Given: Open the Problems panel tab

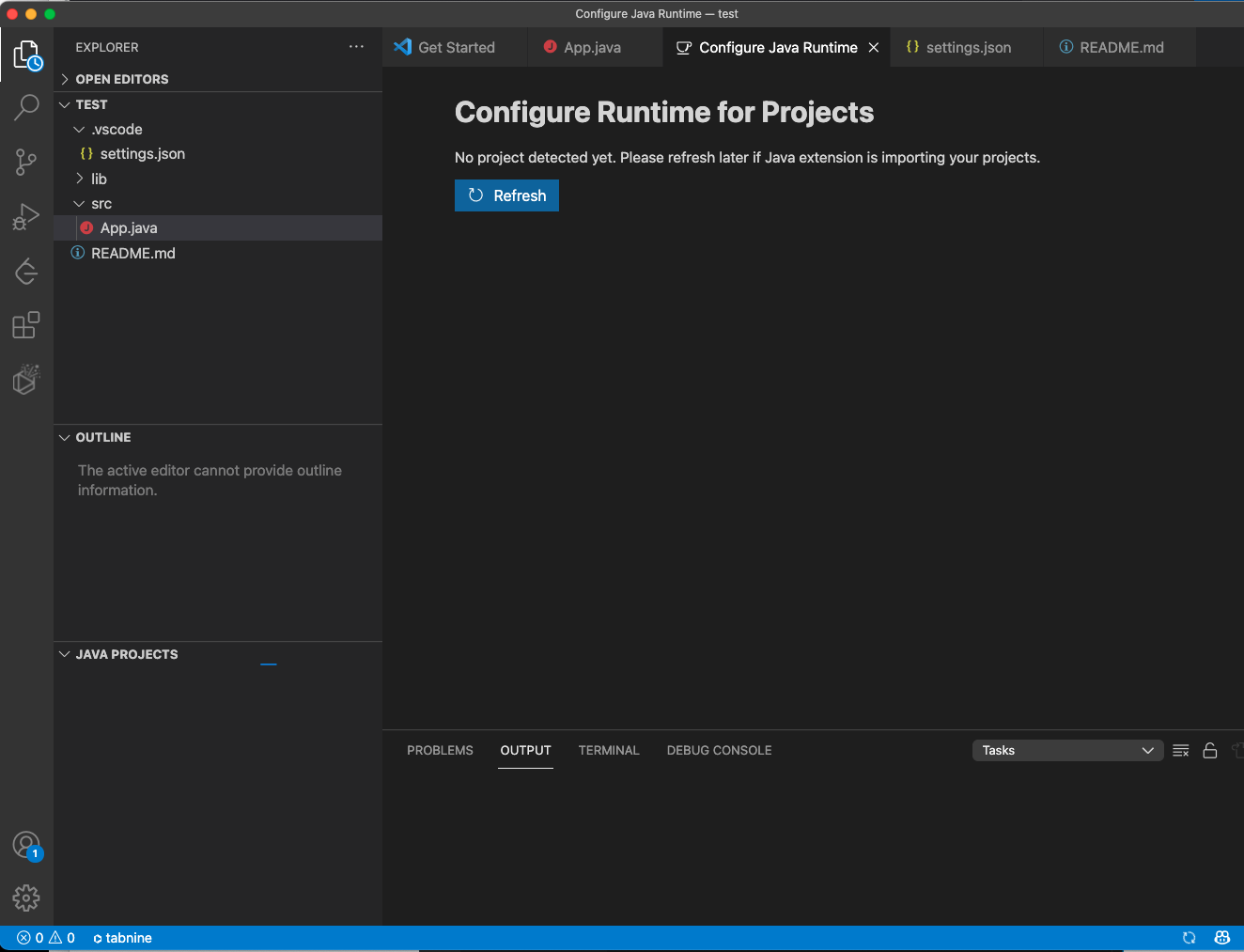Looking at the screenshot, I should [x=440, y=750].
